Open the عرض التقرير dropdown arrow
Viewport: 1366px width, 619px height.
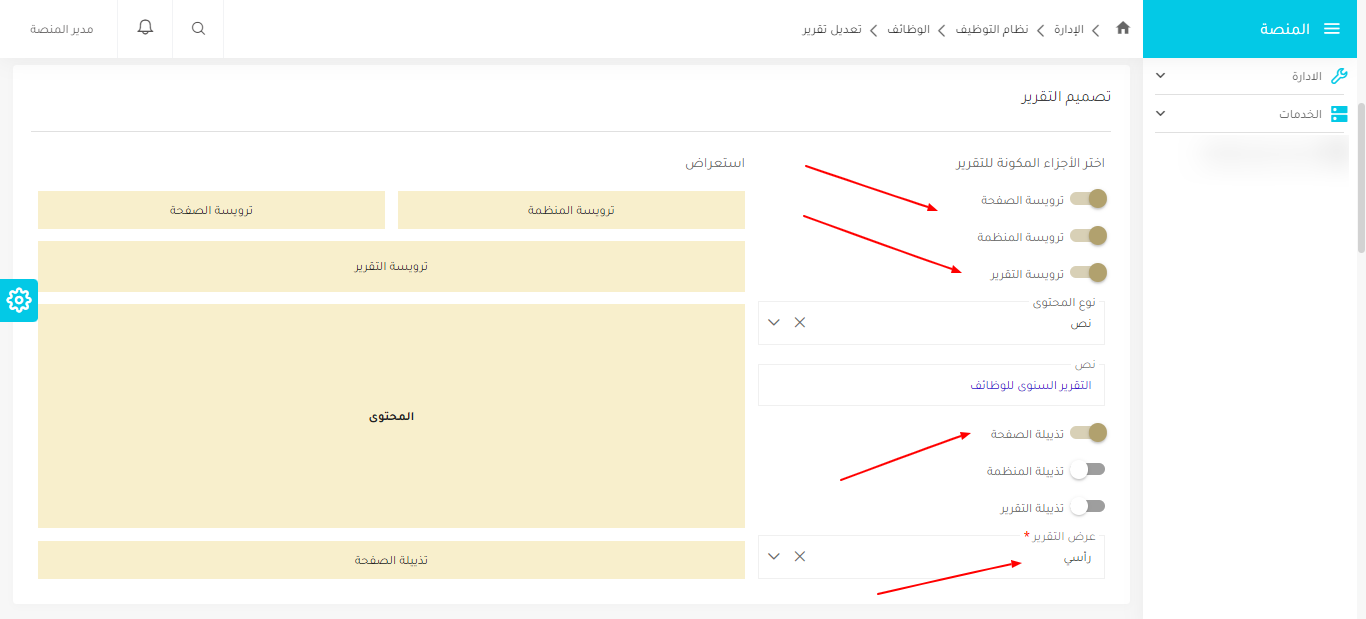point(774,556)
